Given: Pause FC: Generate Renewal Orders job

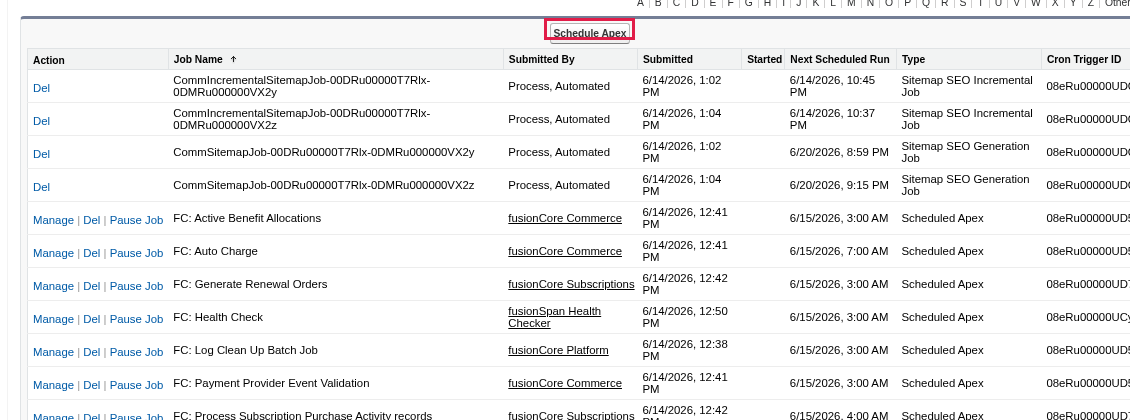Looking at the screenshot, I should [x=136, y=287].
